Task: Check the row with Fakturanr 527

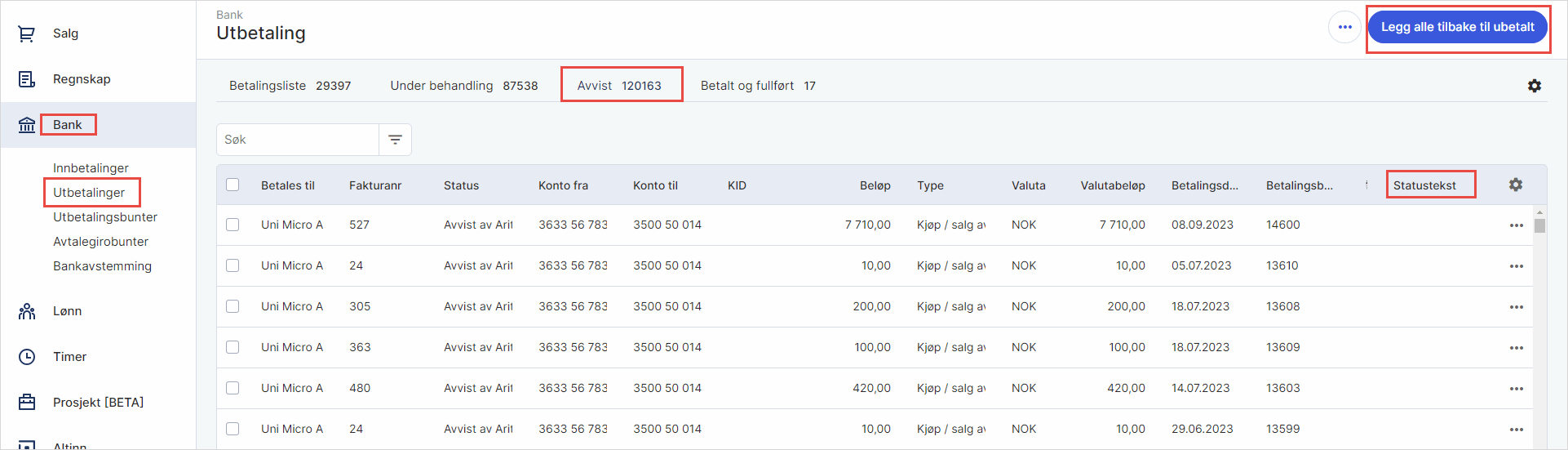Action: [233, 225]
